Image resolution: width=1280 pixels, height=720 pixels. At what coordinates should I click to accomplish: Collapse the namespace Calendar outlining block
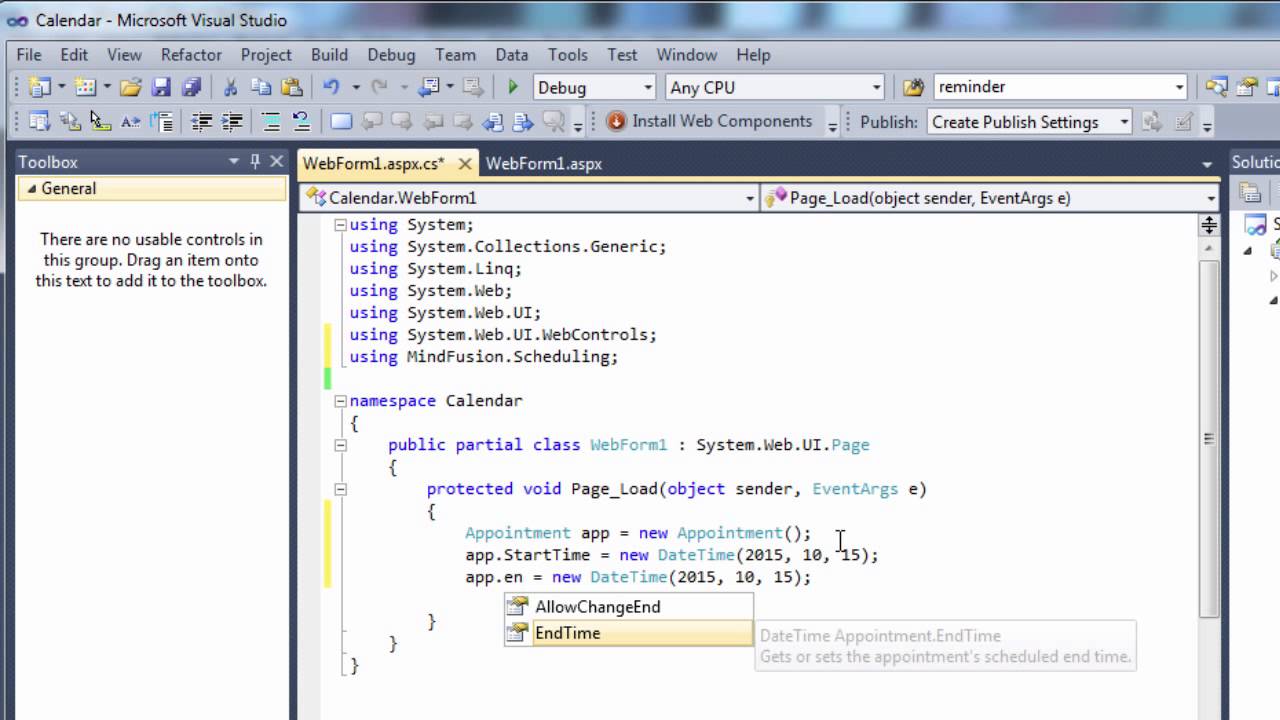tap(340, 401)
